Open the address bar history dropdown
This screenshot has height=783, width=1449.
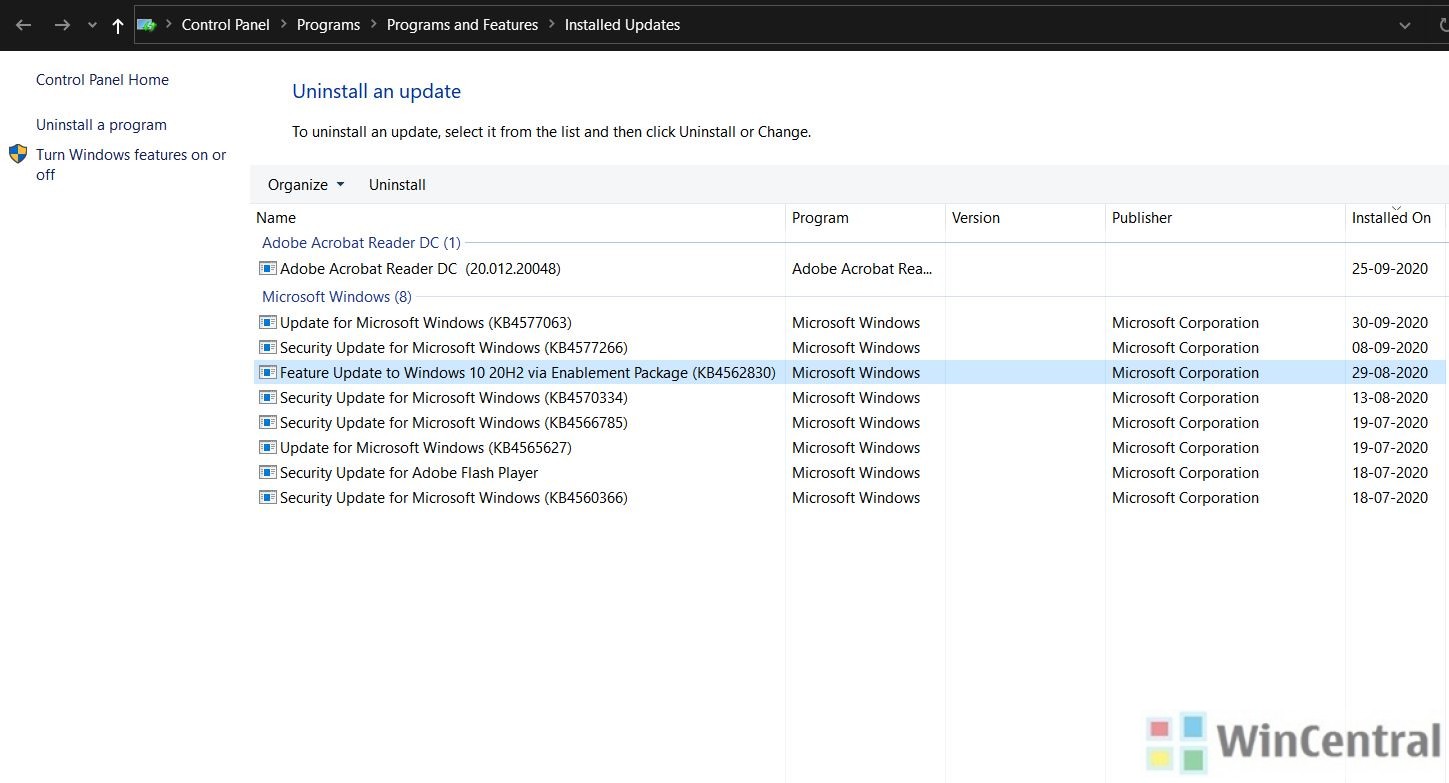1405,25
